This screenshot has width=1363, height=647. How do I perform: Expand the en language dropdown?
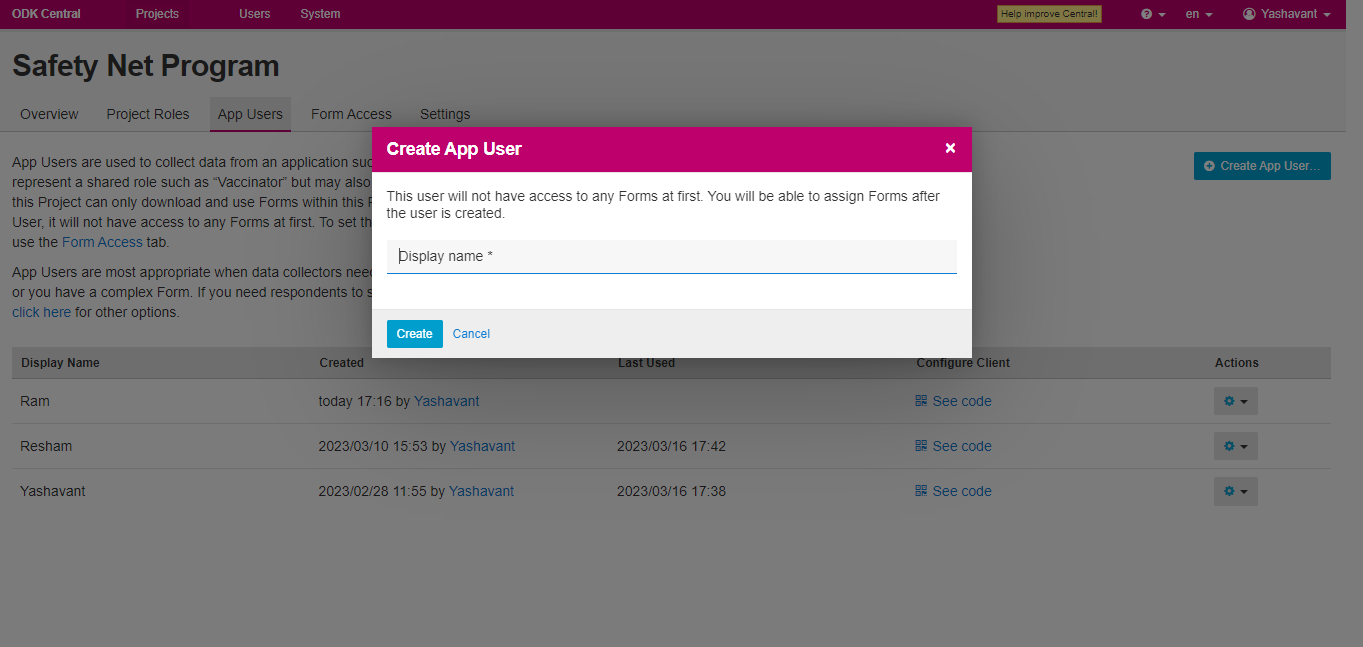click(x=1198, y=14)
